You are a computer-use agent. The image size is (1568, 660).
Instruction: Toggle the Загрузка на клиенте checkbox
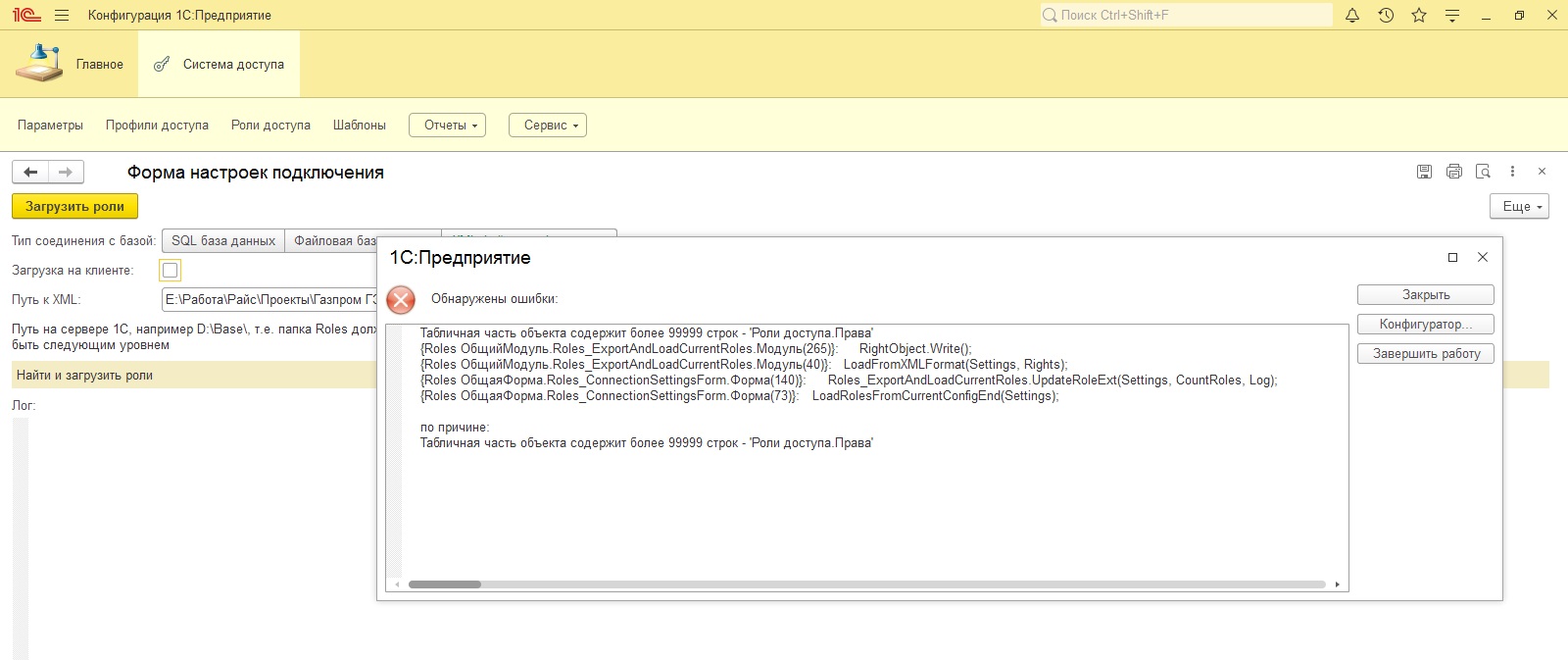(x=171, y=270)
